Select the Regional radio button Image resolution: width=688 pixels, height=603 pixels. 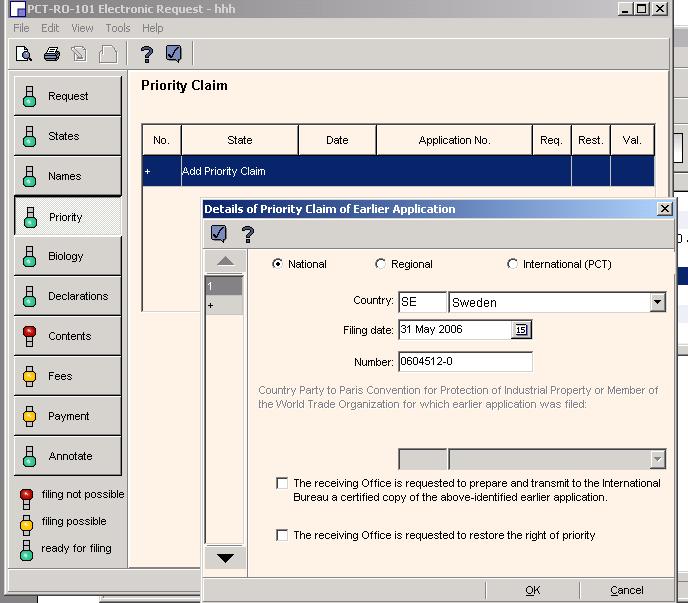pos(380,264)
